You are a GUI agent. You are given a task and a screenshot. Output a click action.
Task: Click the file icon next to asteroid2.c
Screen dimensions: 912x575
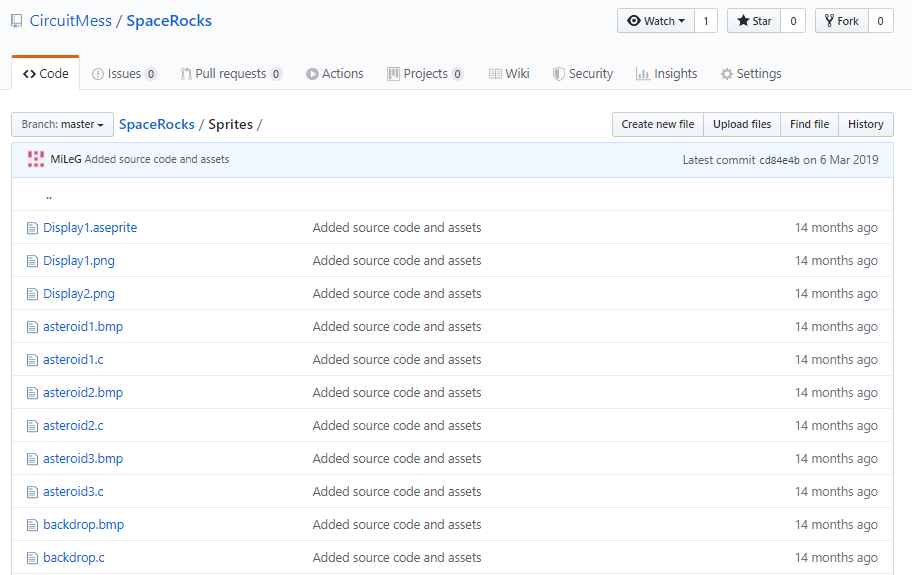[x=33, y=426]
